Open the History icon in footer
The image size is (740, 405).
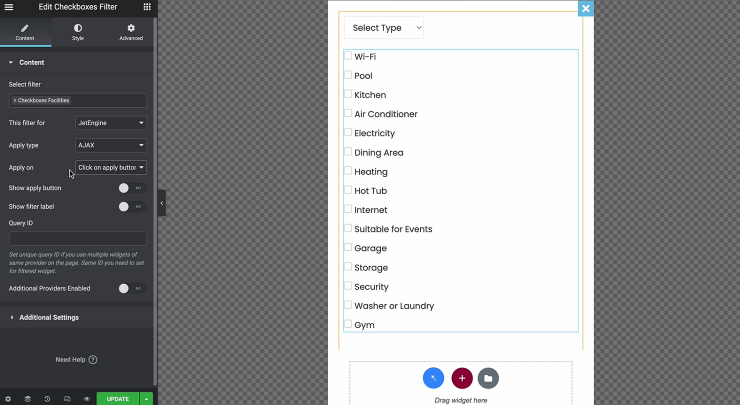(47, 399)
